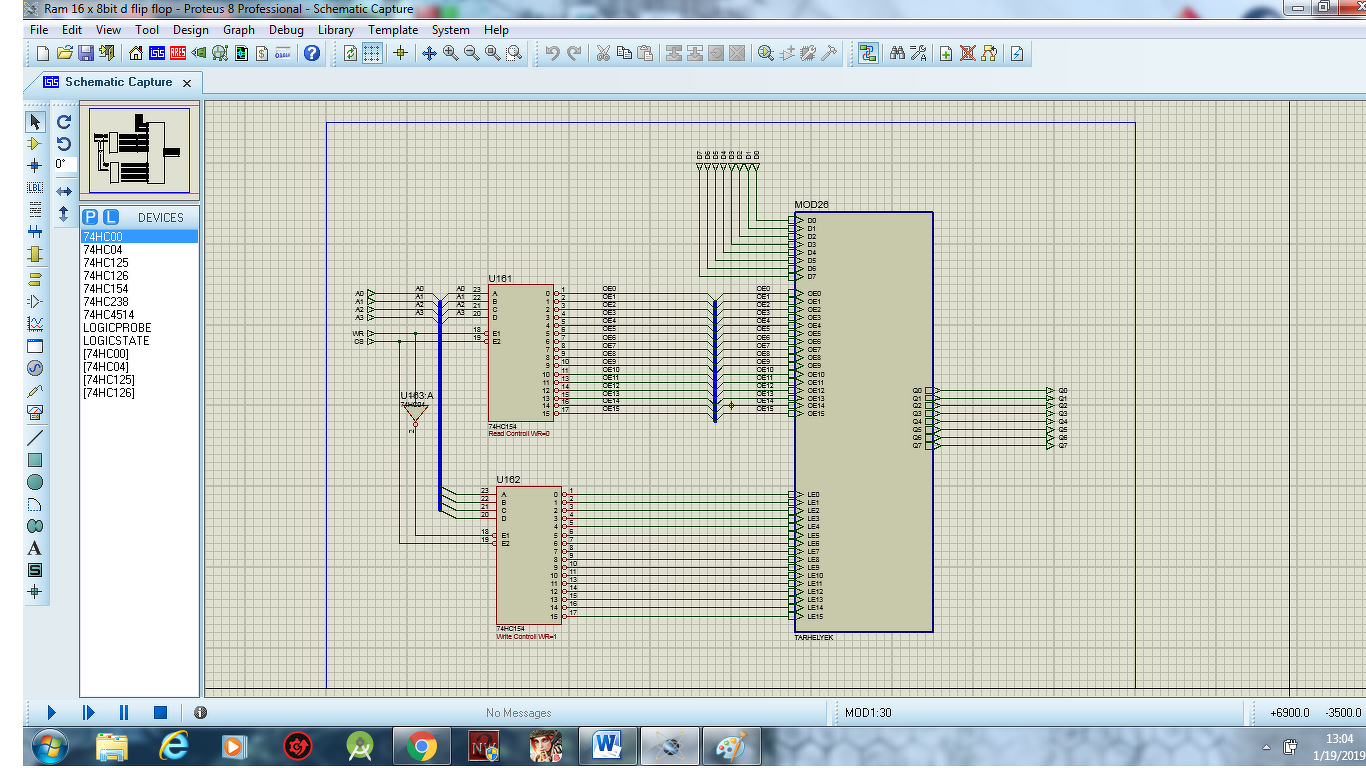Click the binoculars search icon

(x=897, y=53)
